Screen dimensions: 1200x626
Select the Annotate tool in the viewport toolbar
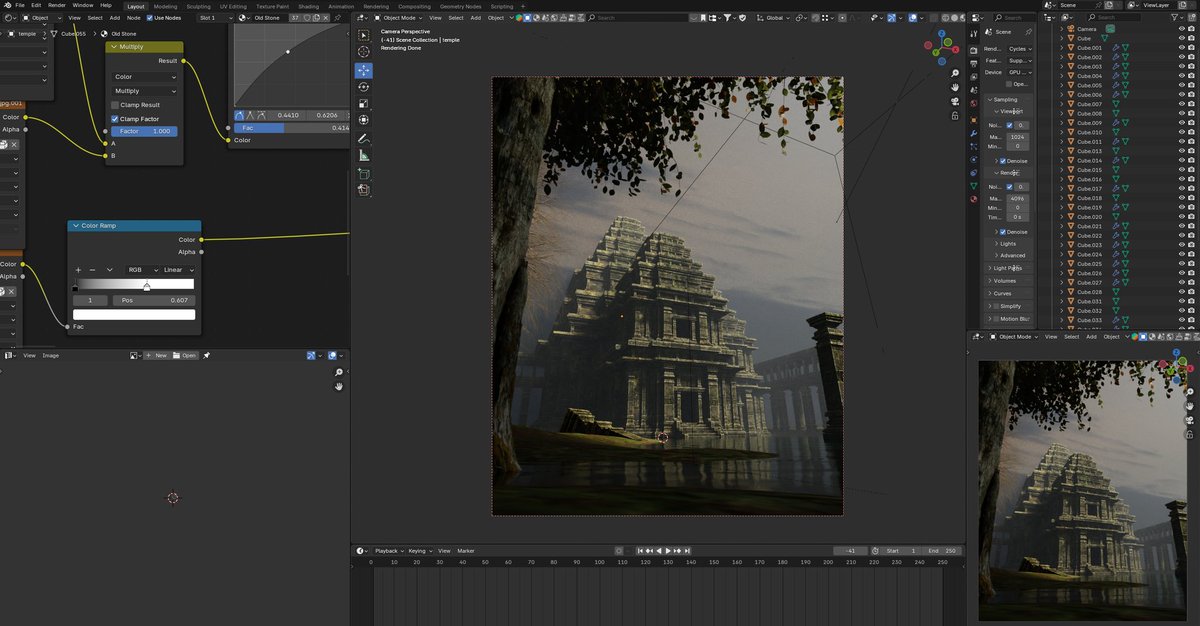[x=364, y=137]
